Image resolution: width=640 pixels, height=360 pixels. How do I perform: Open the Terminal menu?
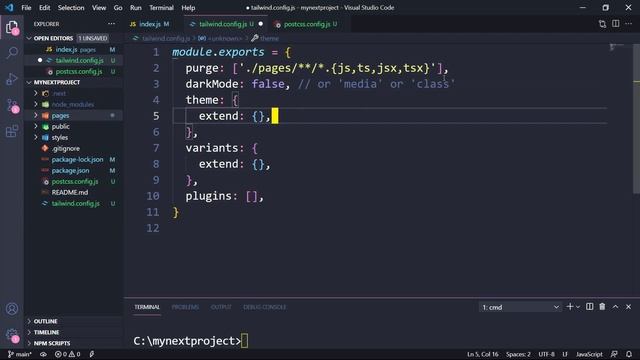(161, 8)
